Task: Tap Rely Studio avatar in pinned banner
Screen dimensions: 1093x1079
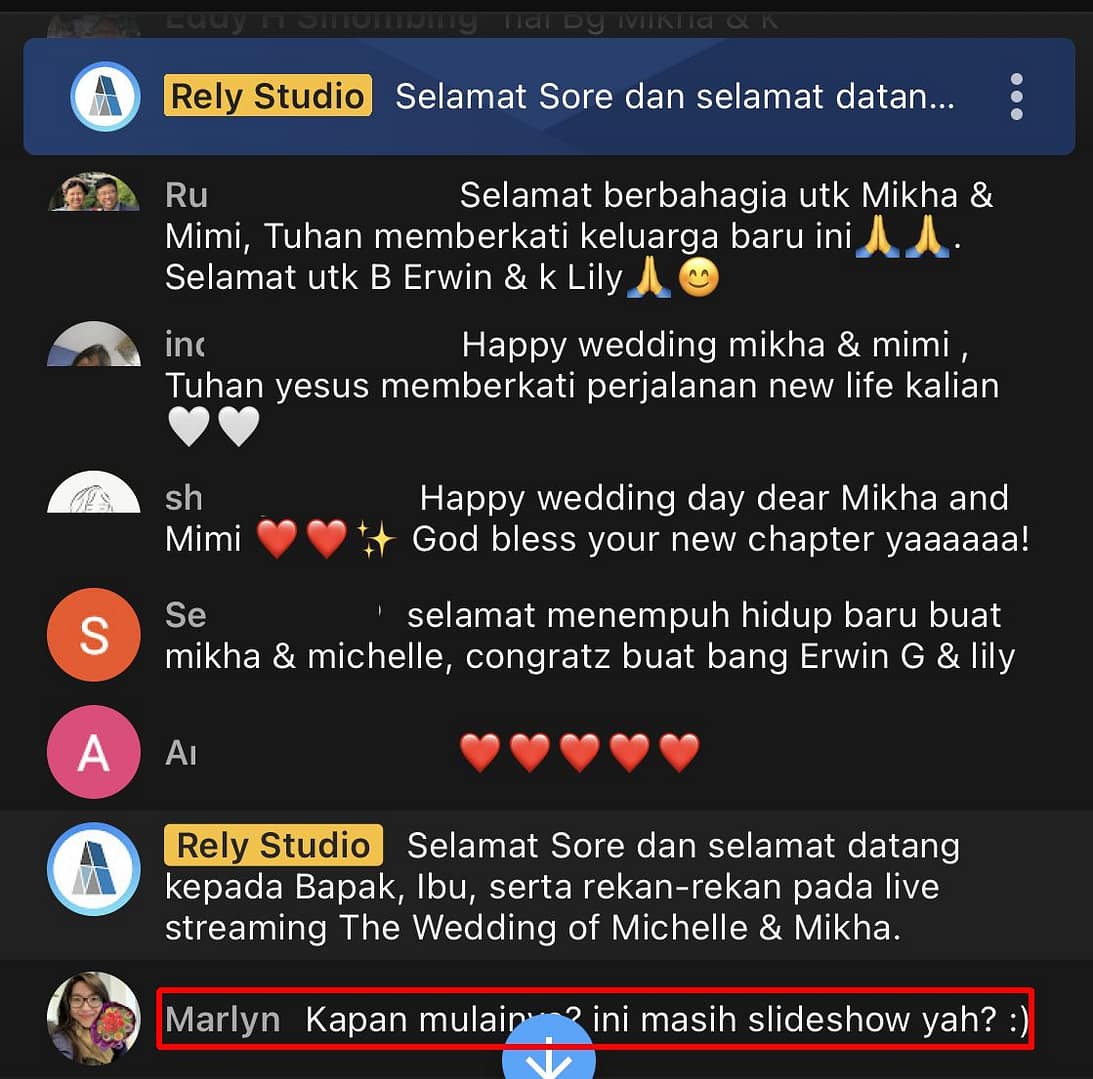Action: pyautogui.click(x=105, y=96)
